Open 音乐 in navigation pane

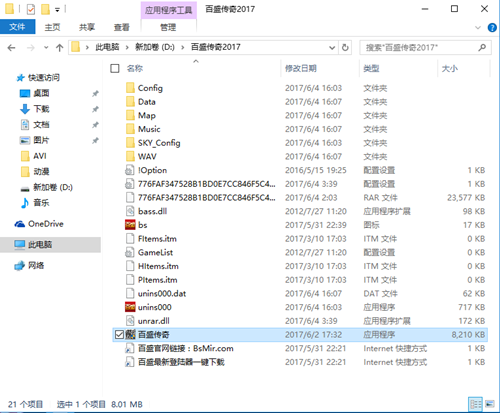(41, 203)
